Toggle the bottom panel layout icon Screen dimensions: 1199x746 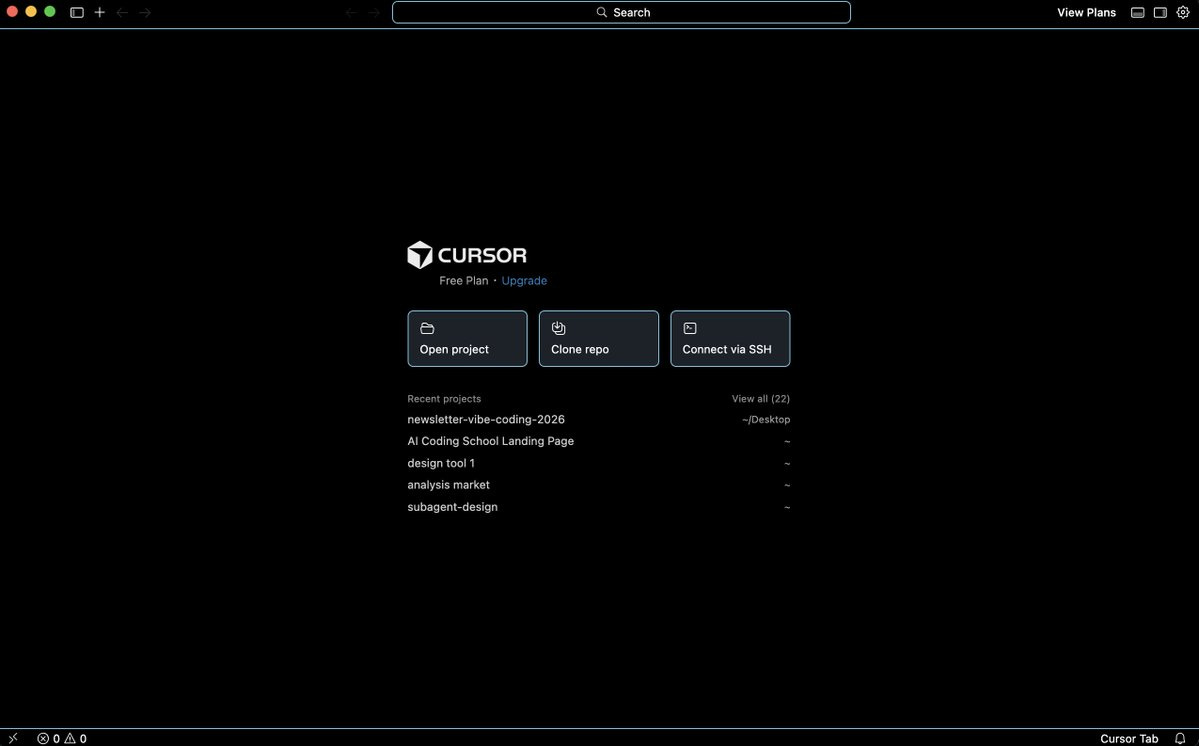pos(1137,12)
